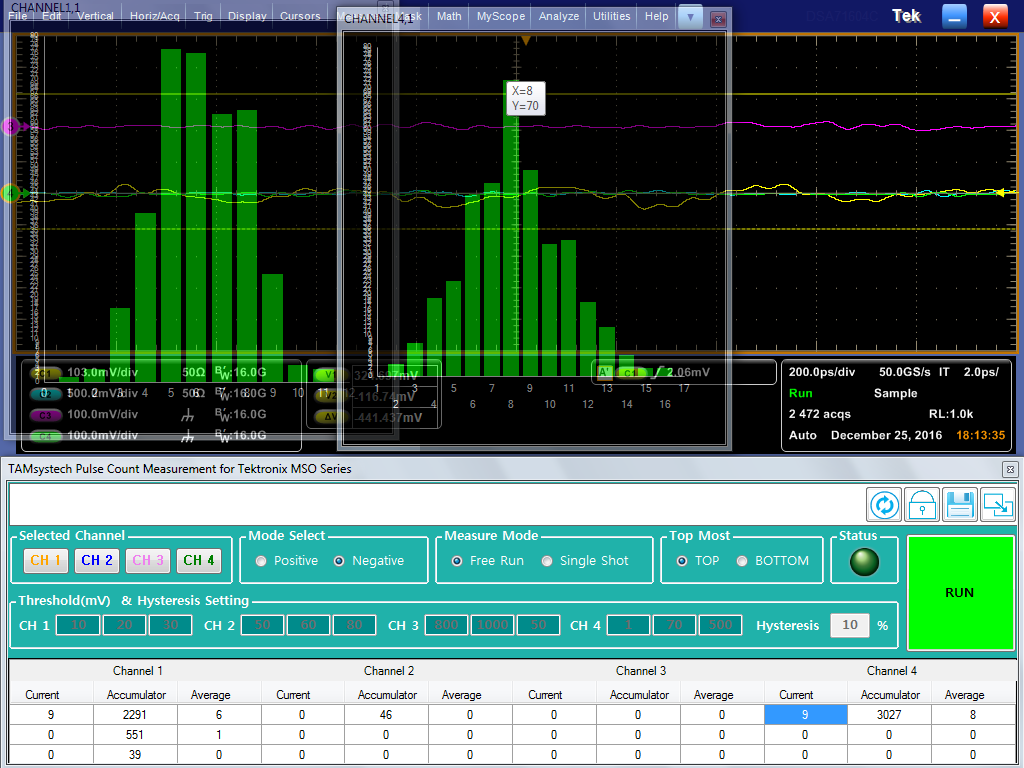
Task: Click the orange trigger position triangle marker
Action: click(526, 40)
